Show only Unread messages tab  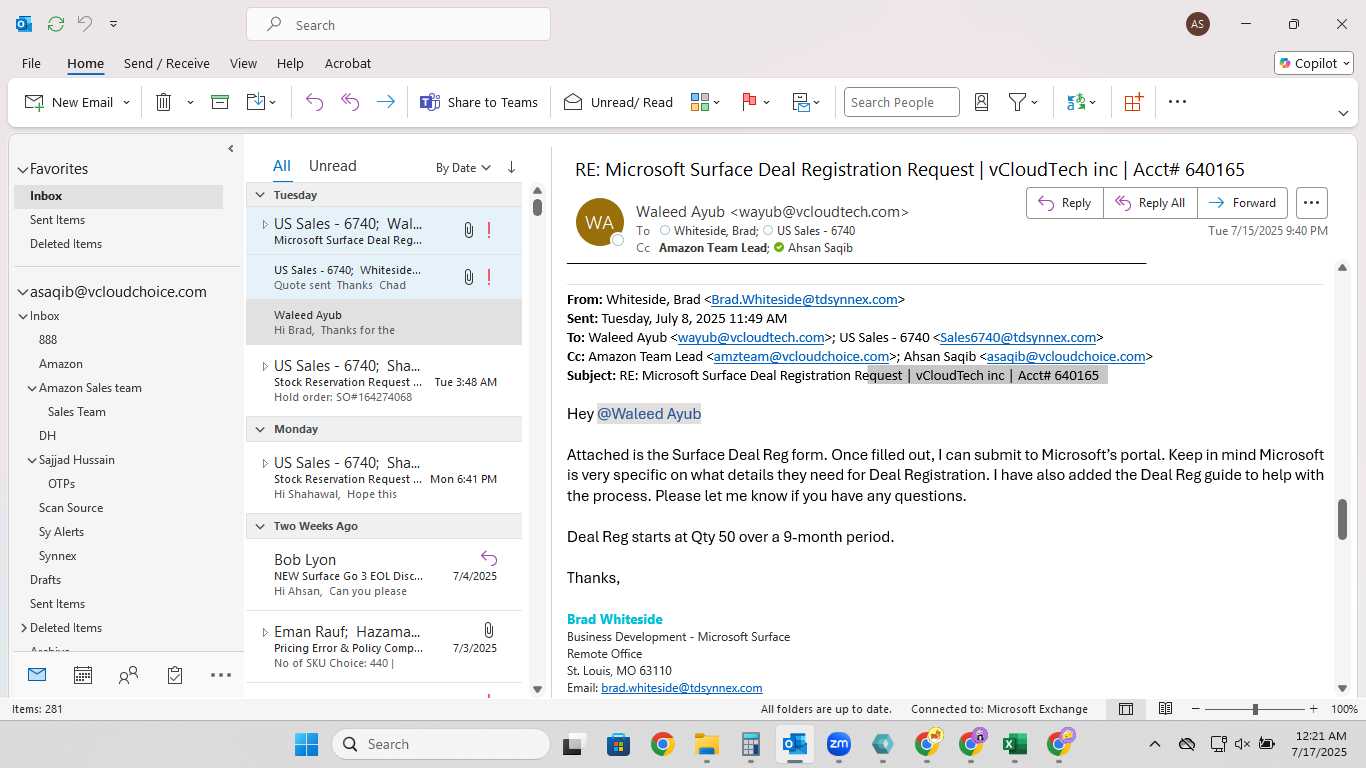(332, 166)
